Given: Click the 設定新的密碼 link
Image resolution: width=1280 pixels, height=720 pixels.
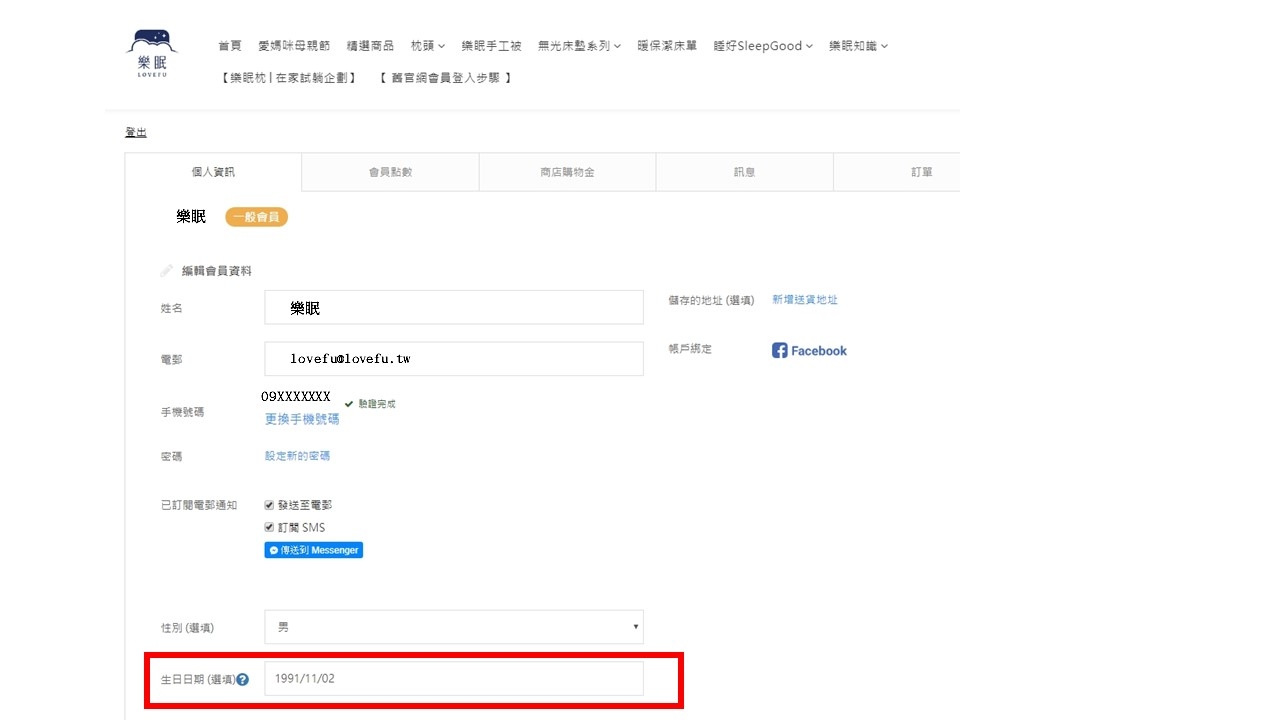Looking at the screenshot, I should point(297,456).
